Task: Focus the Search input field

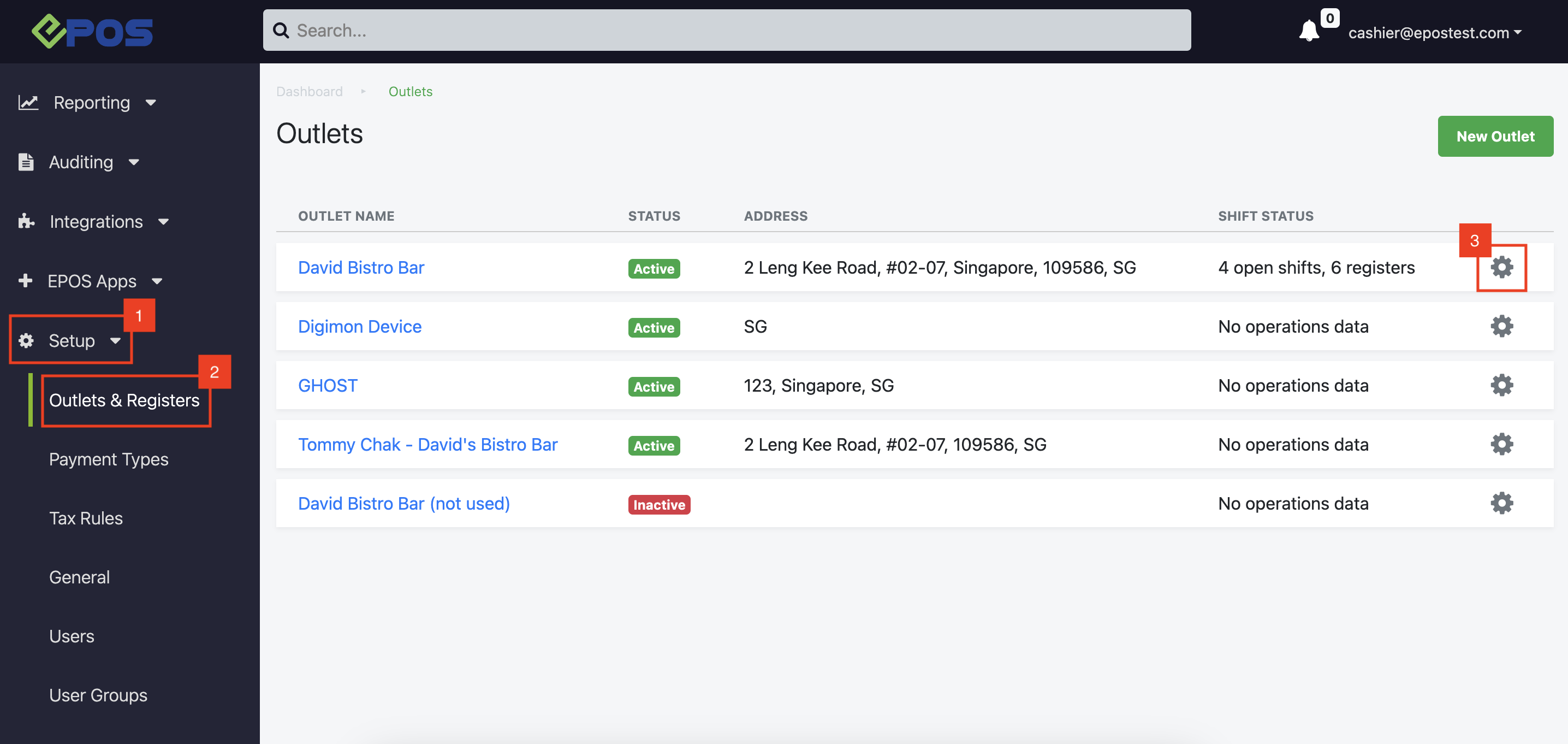Action: coord(730,31)
